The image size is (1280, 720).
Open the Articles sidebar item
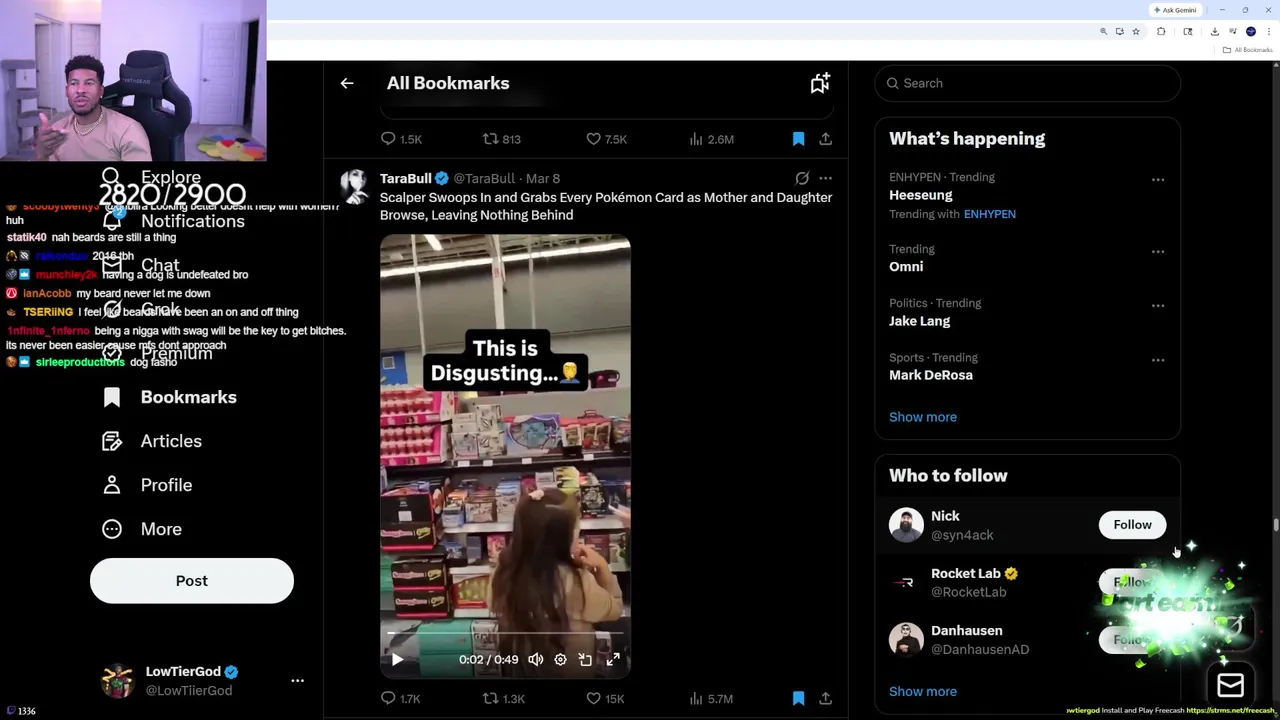152,441
